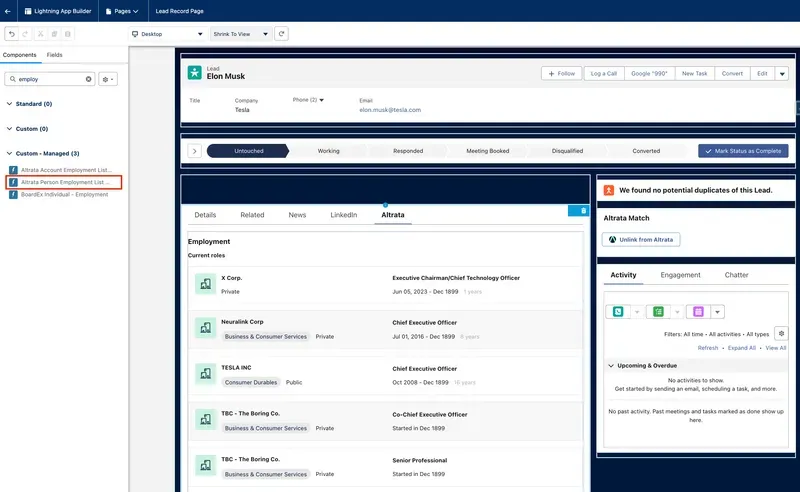Open elon.musk@tesla.com email link
800x492 pixels.
tap(390, 110)
